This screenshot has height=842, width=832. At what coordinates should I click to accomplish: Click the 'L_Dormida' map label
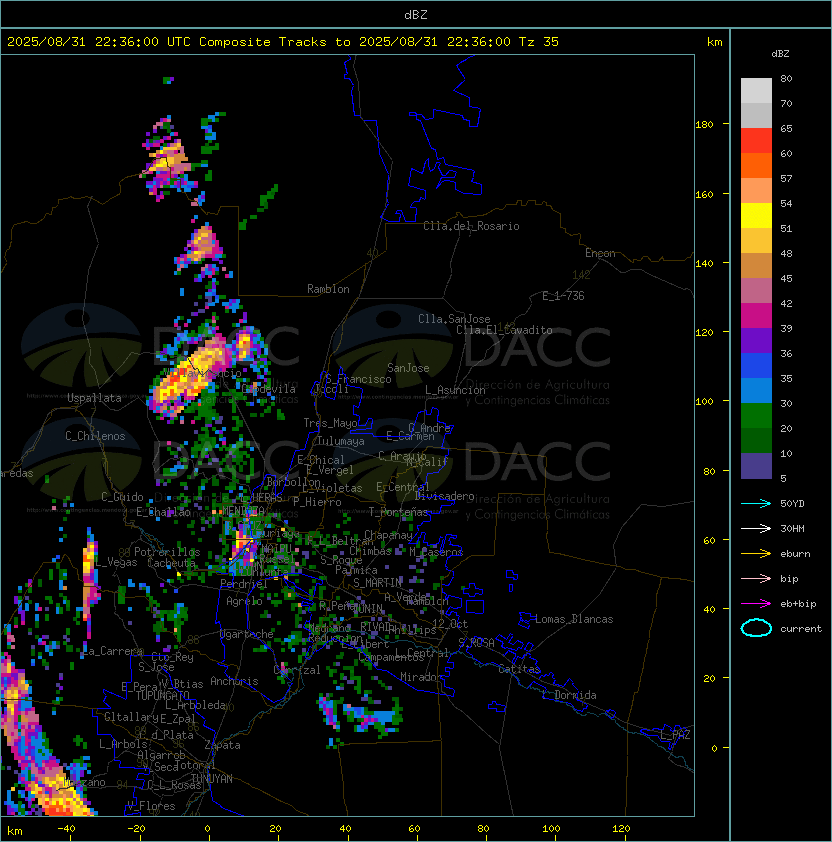pyautogui.click(x=569, y=695)
